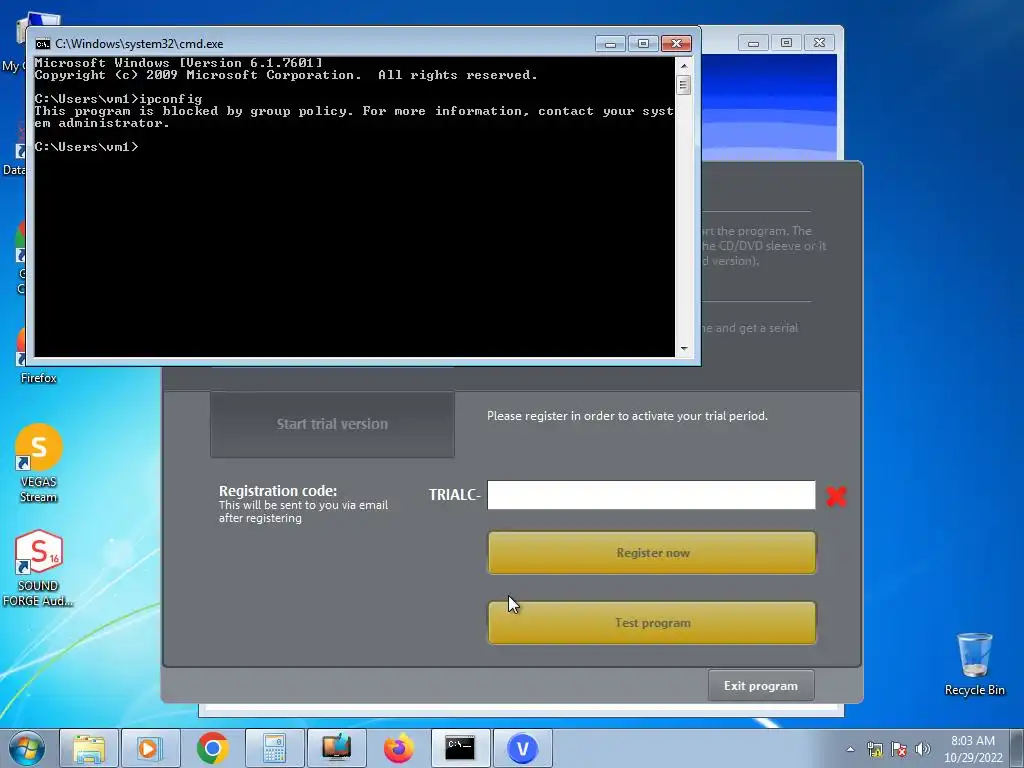Maximize the background blue window
This screenshot has width=1024, height=768.
786,43
